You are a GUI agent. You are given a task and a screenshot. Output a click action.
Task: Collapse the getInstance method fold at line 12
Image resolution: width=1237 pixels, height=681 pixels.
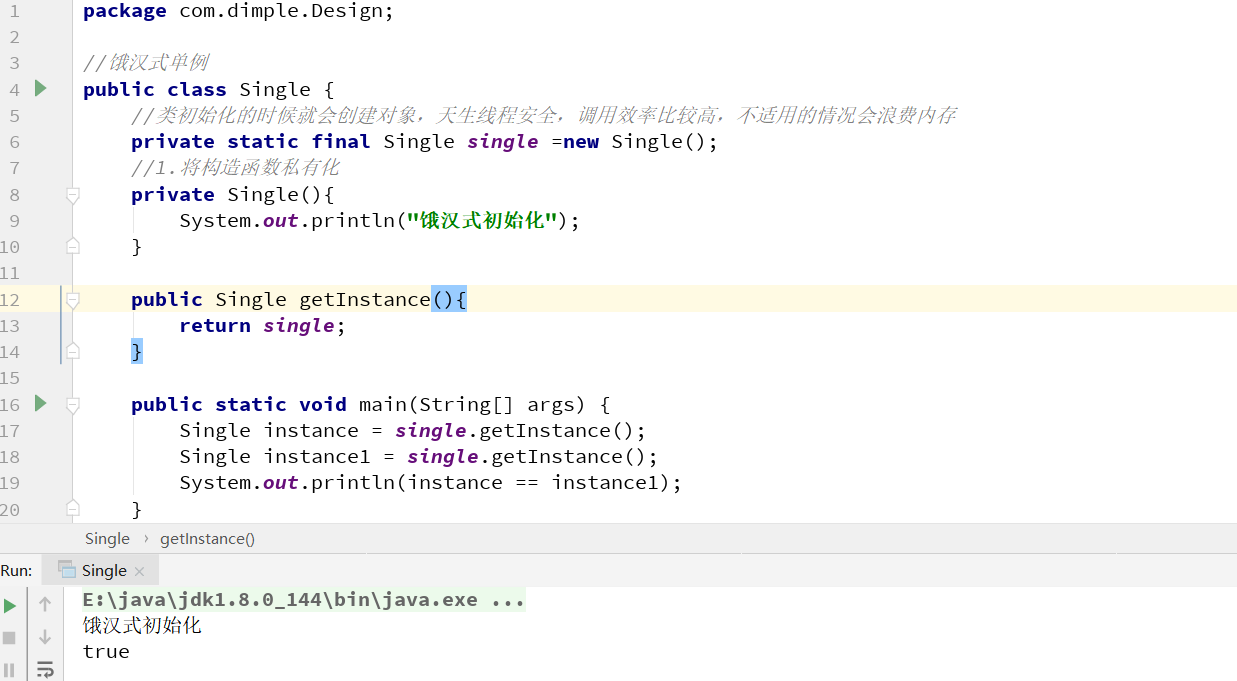click(73, 300)
